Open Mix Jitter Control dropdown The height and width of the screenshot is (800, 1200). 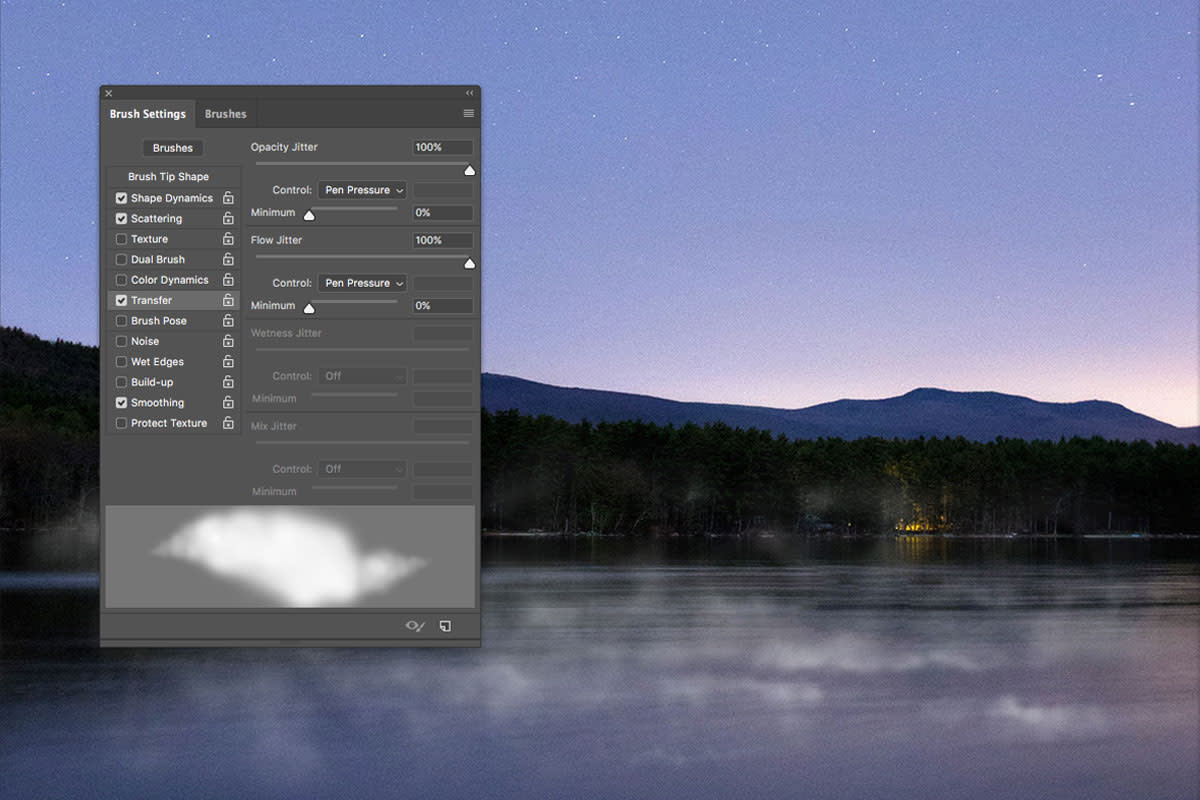[x=363, y=469]
